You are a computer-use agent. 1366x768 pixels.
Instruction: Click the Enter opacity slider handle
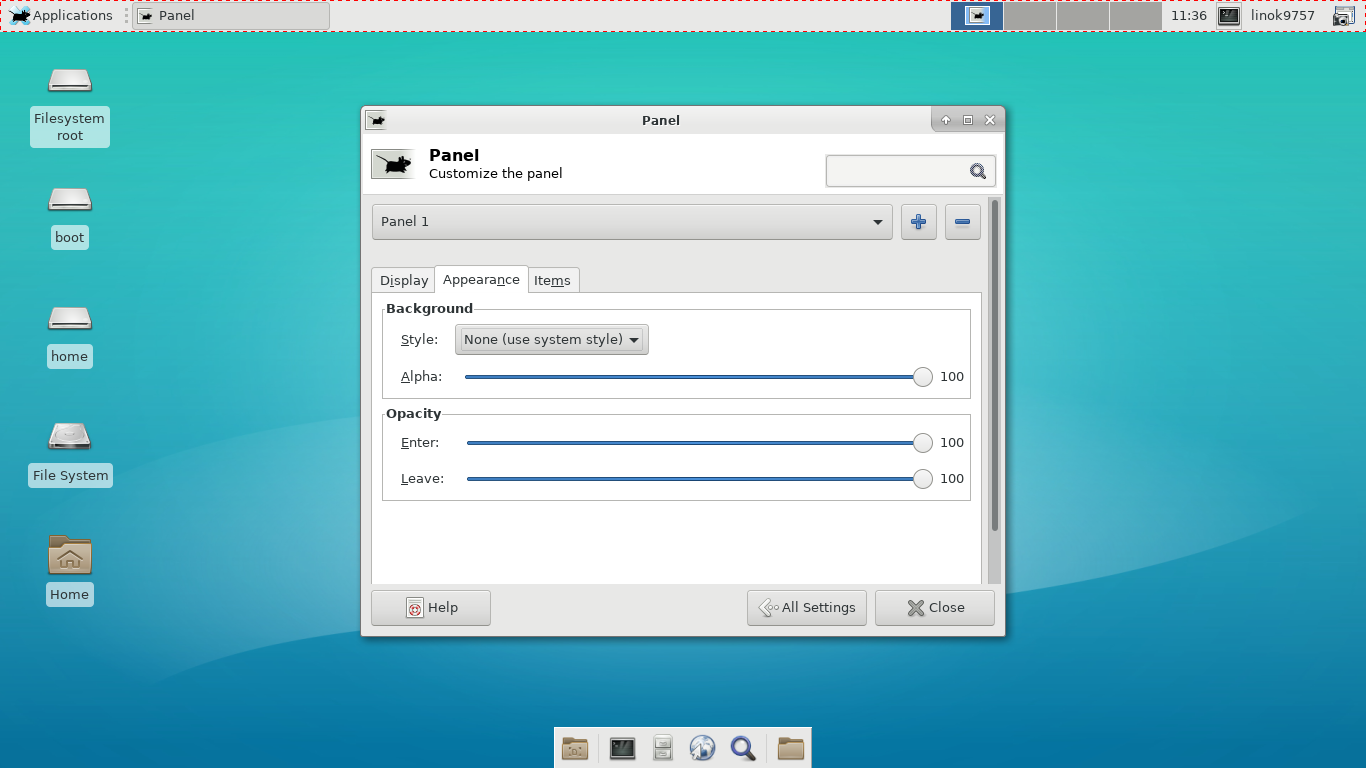click(x=923, y=443)
